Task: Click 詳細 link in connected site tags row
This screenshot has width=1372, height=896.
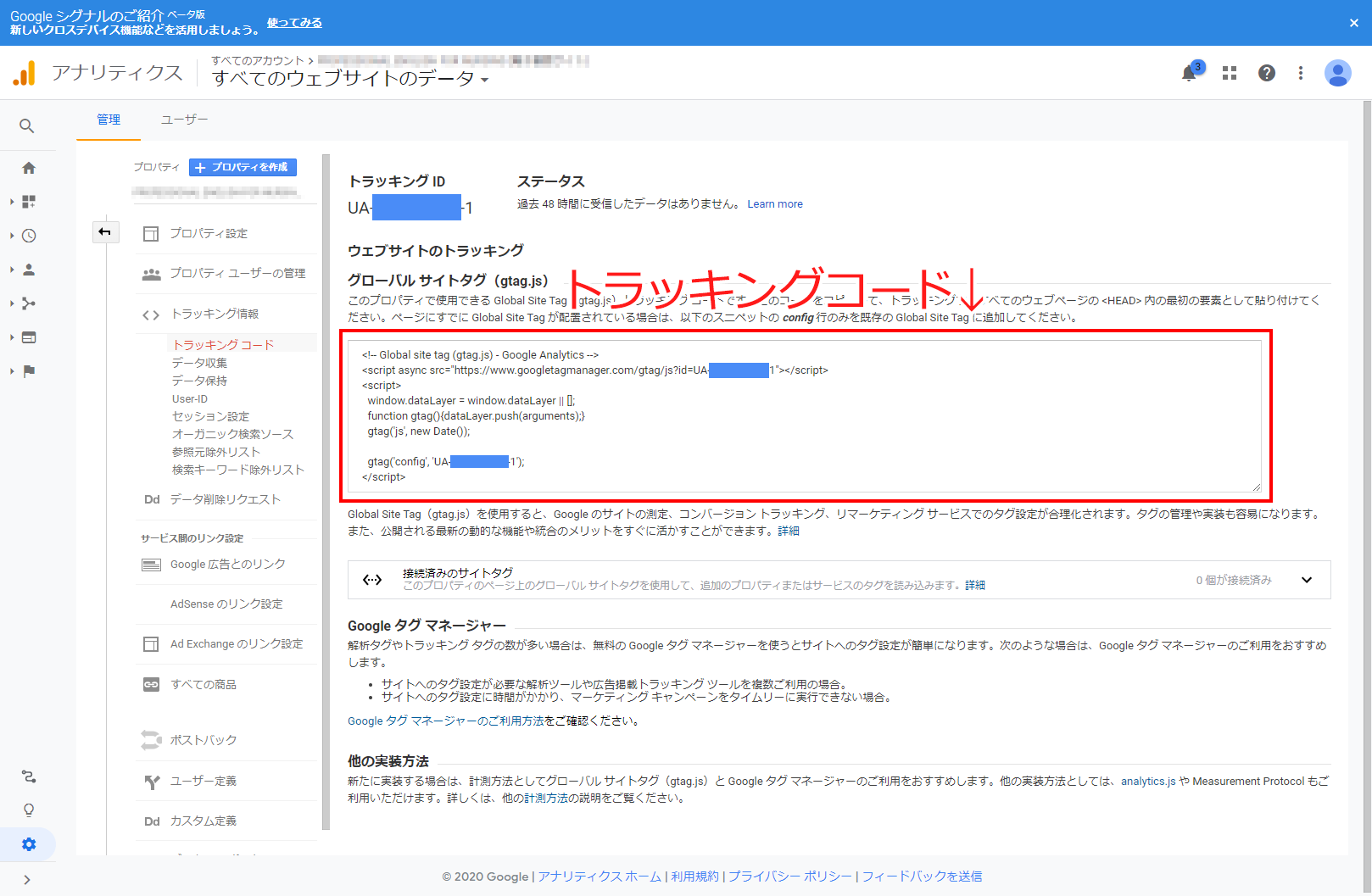Action: tap(975, 586)
